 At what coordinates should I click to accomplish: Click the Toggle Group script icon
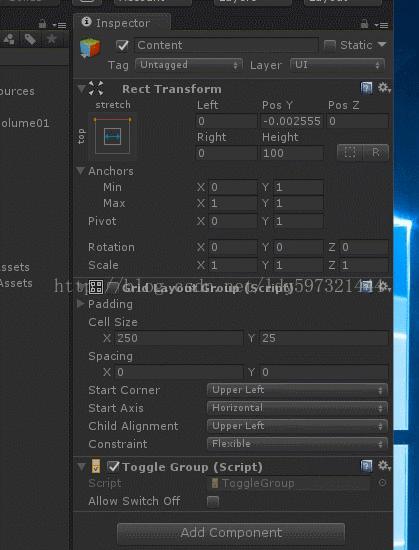[x=96, y=467]
